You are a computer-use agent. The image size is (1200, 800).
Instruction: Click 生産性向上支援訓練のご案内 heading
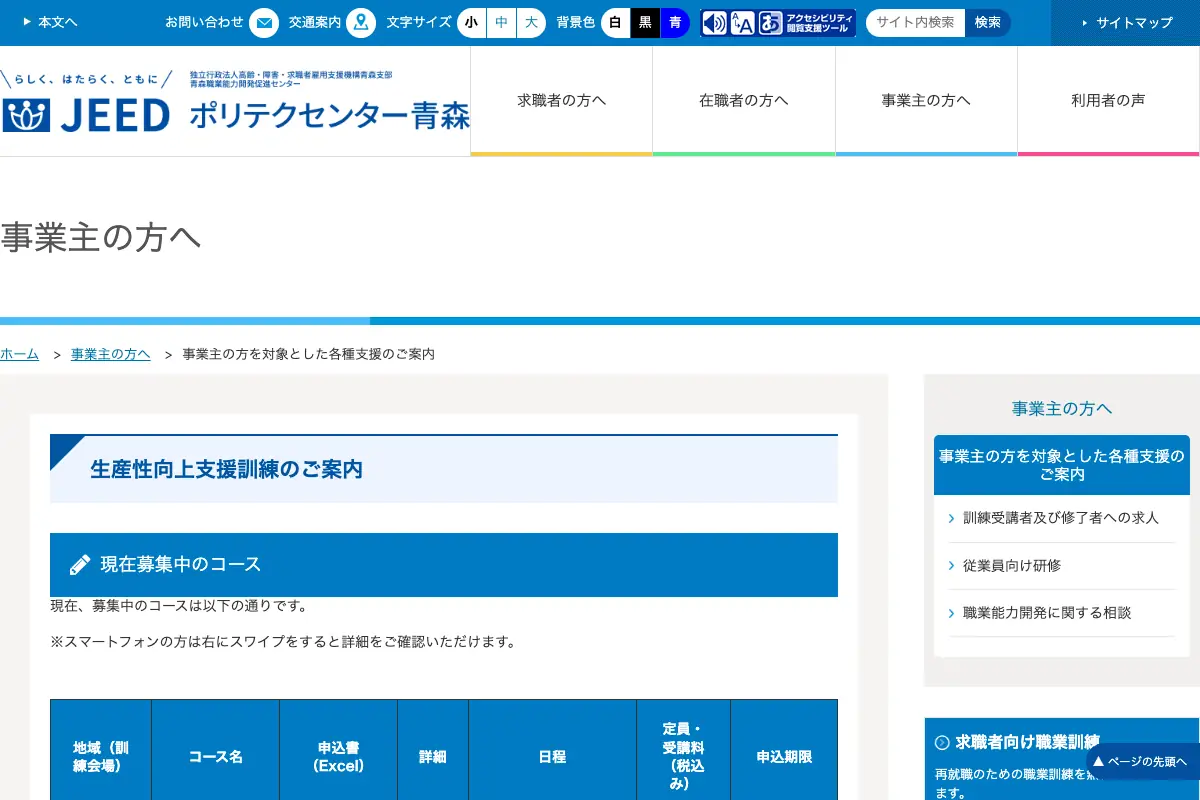click(x=444, y=469)
